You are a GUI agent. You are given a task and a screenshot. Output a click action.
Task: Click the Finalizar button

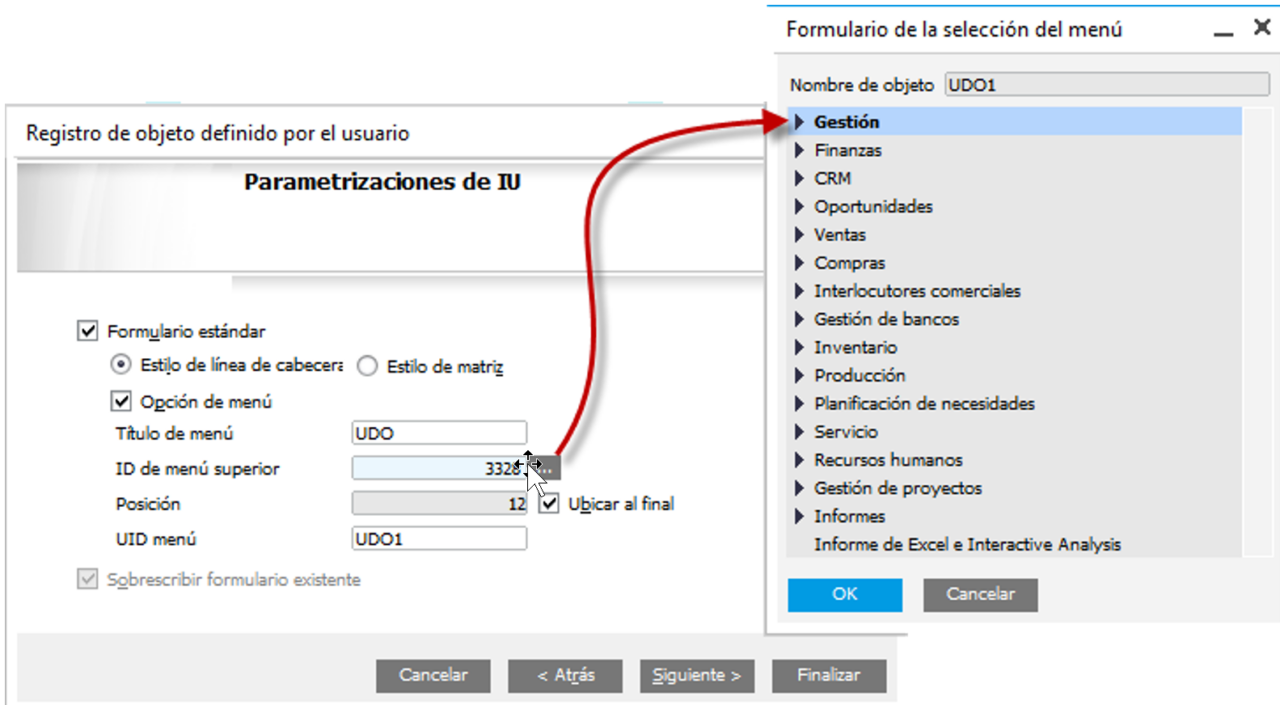tap(829, 675)
